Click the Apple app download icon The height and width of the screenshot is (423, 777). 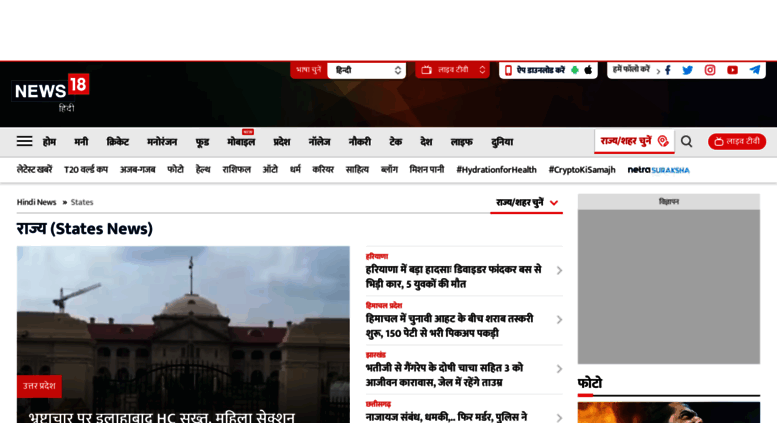tap(588, 70)
